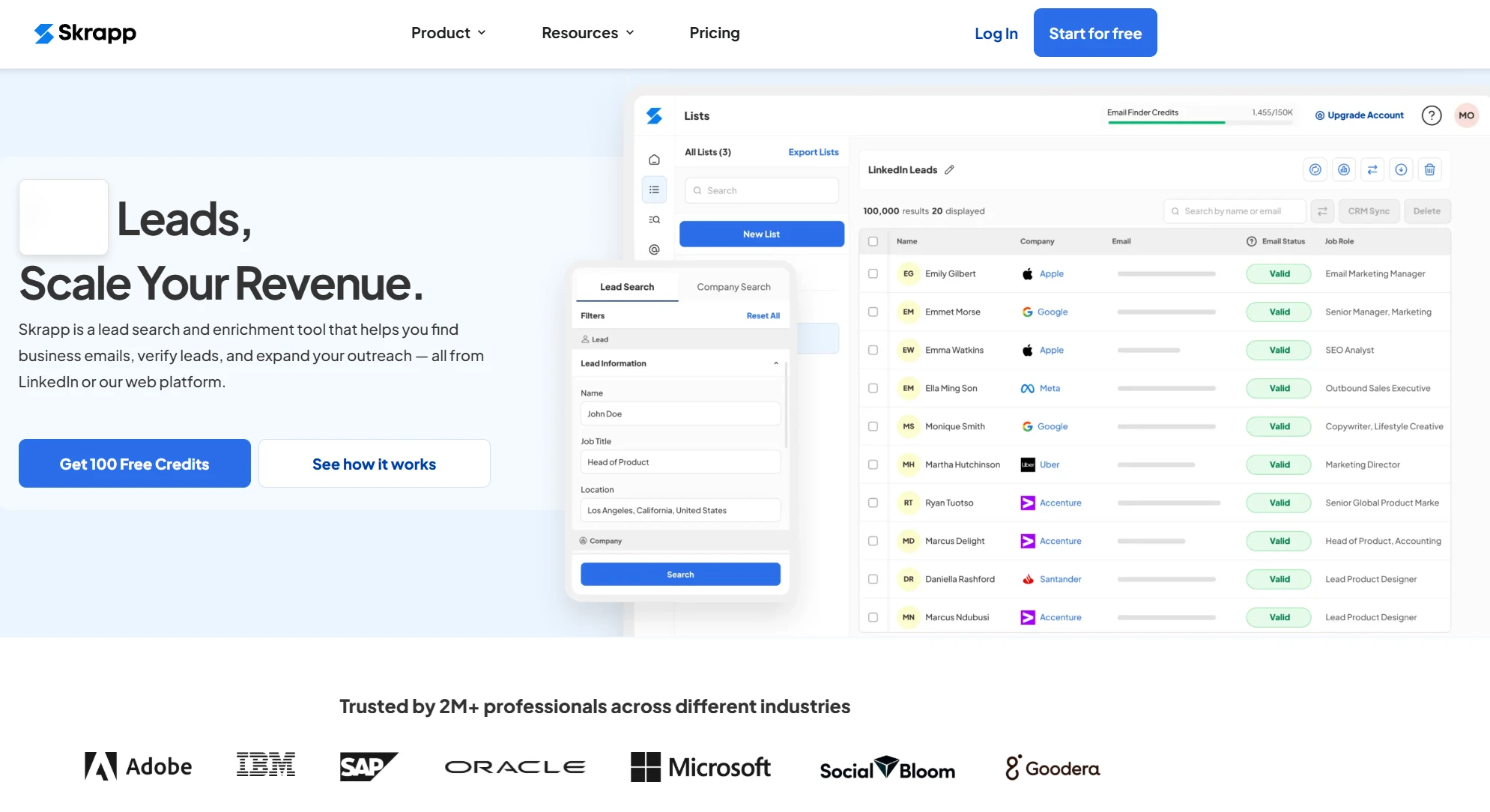Viewport: 1490px width, 812px height.
Task: Open the Resources dropdown menu
Action: (x=588, y=33)
